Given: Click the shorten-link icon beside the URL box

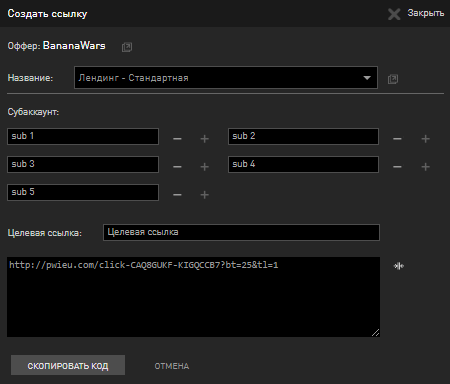Looking at the screenshot, I should pos(399,266).
